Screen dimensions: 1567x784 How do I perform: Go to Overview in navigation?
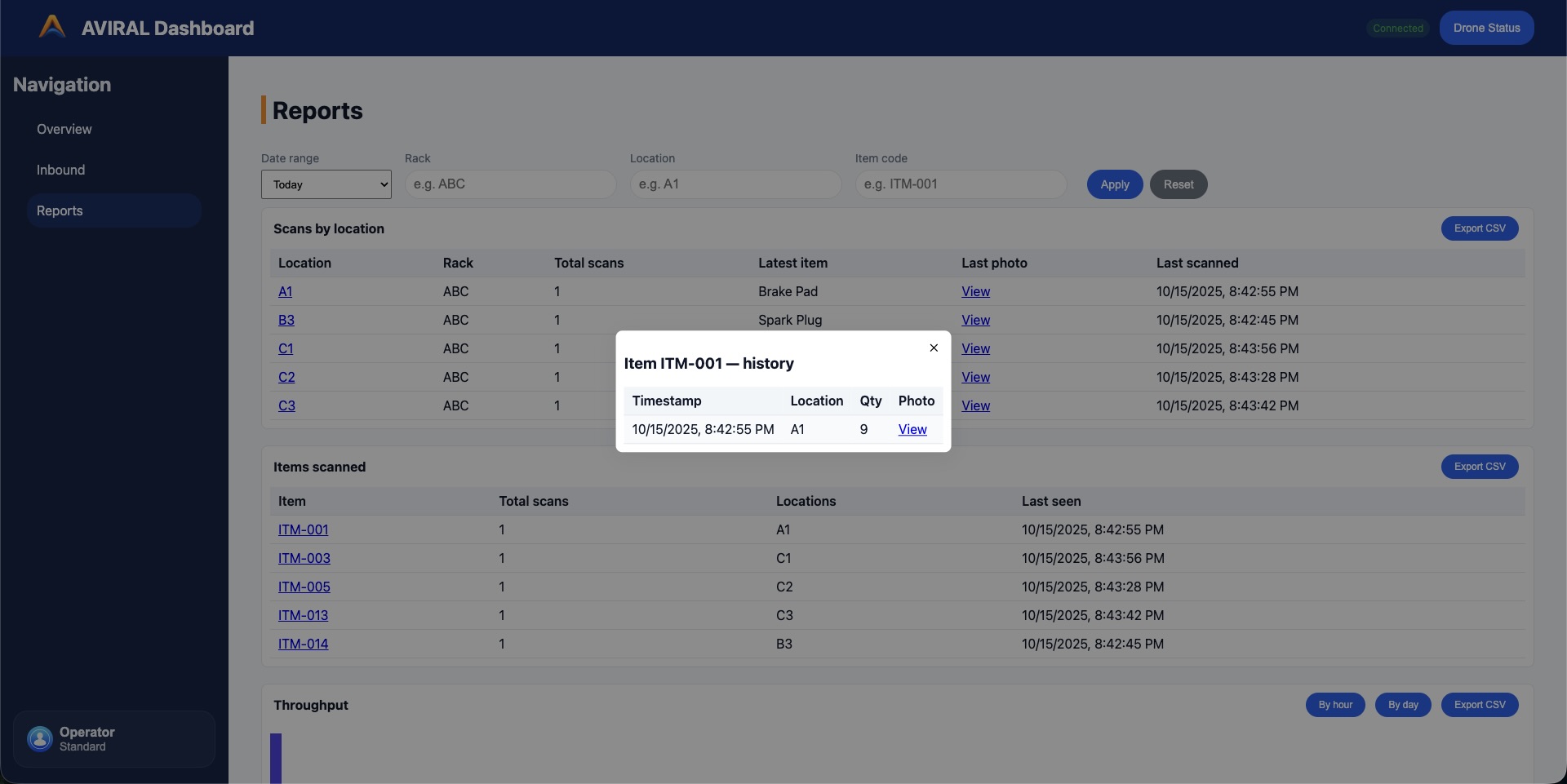[x=64, y=129]
